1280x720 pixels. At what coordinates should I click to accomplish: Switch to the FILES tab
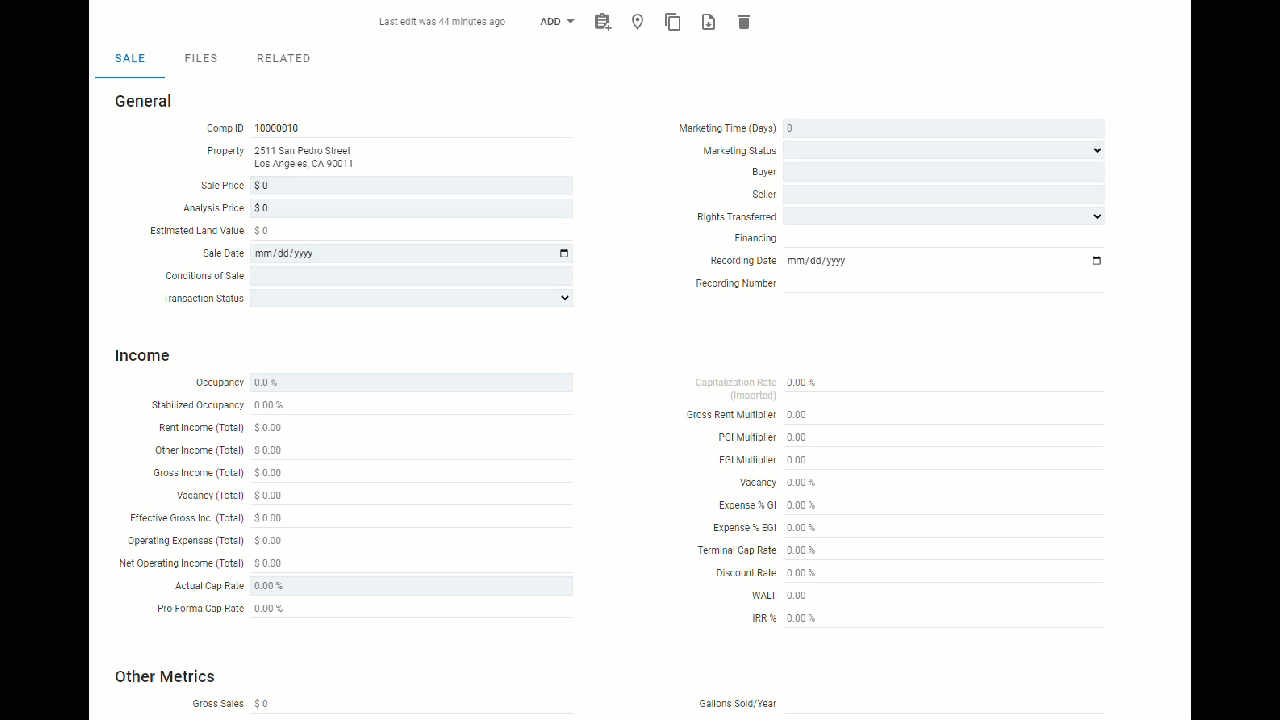pyautogui.click(x=201, y=58)
